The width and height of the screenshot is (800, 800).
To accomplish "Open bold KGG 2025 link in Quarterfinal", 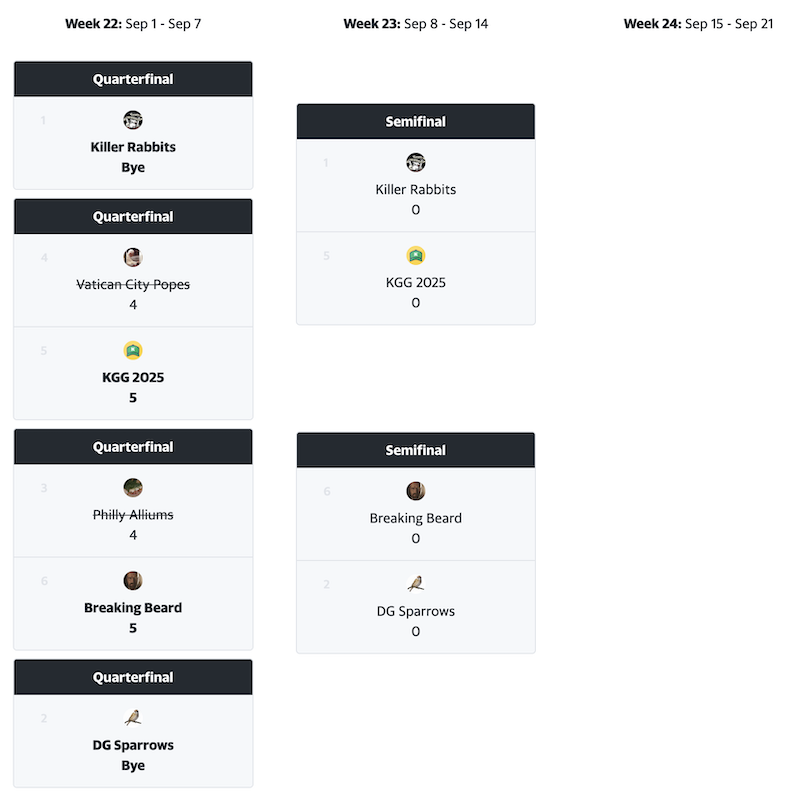I will point(133,378).
